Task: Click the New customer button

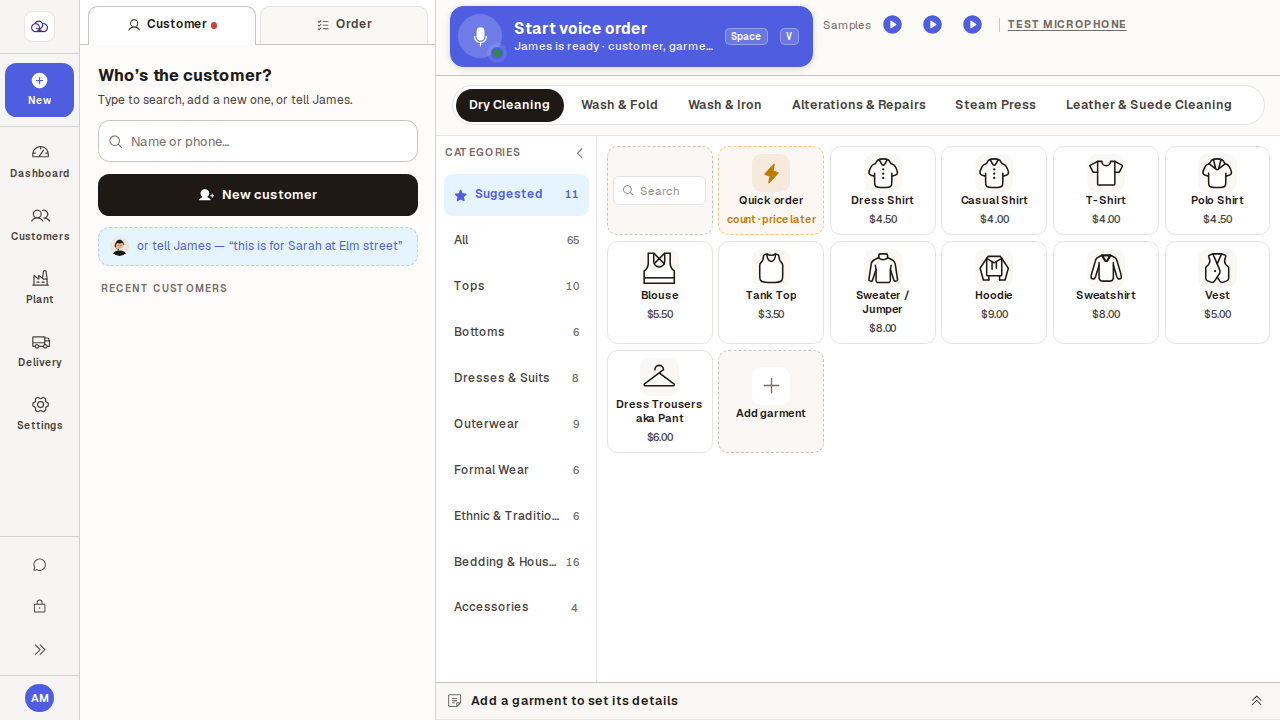Action: coord(258,195)
